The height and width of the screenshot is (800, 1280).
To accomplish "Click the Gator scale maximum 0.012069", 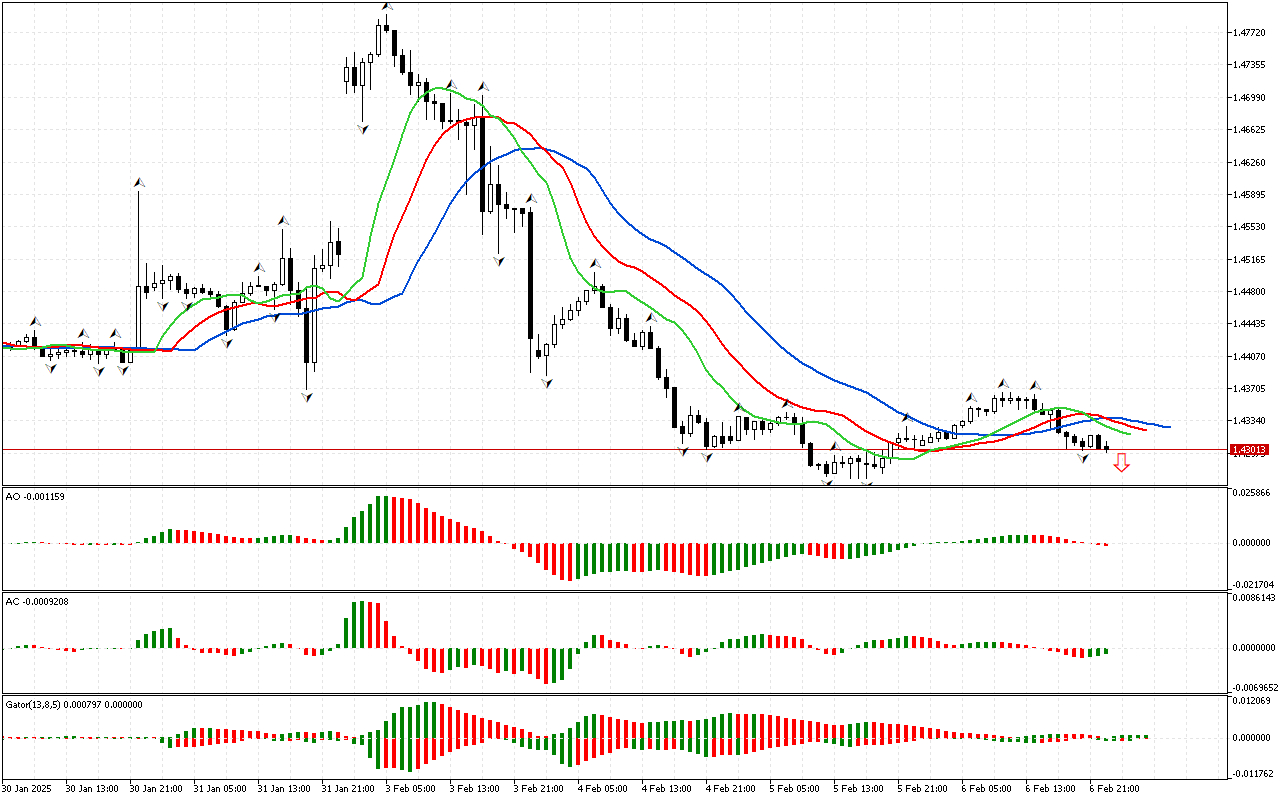I will tap(1251, 701).
